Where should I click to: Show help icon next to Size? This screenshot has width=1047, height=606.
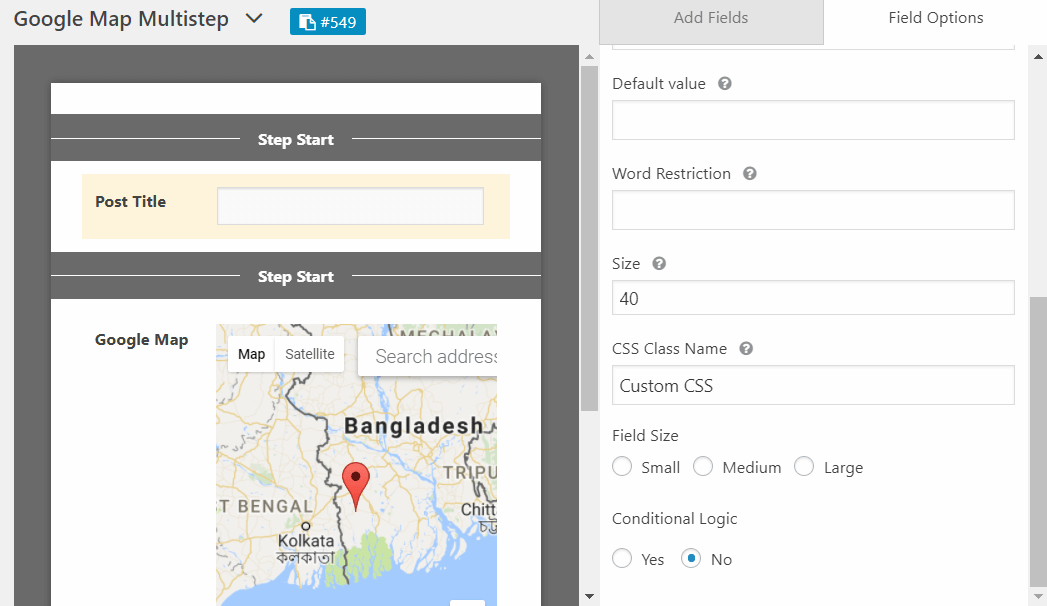click(659, 264)
